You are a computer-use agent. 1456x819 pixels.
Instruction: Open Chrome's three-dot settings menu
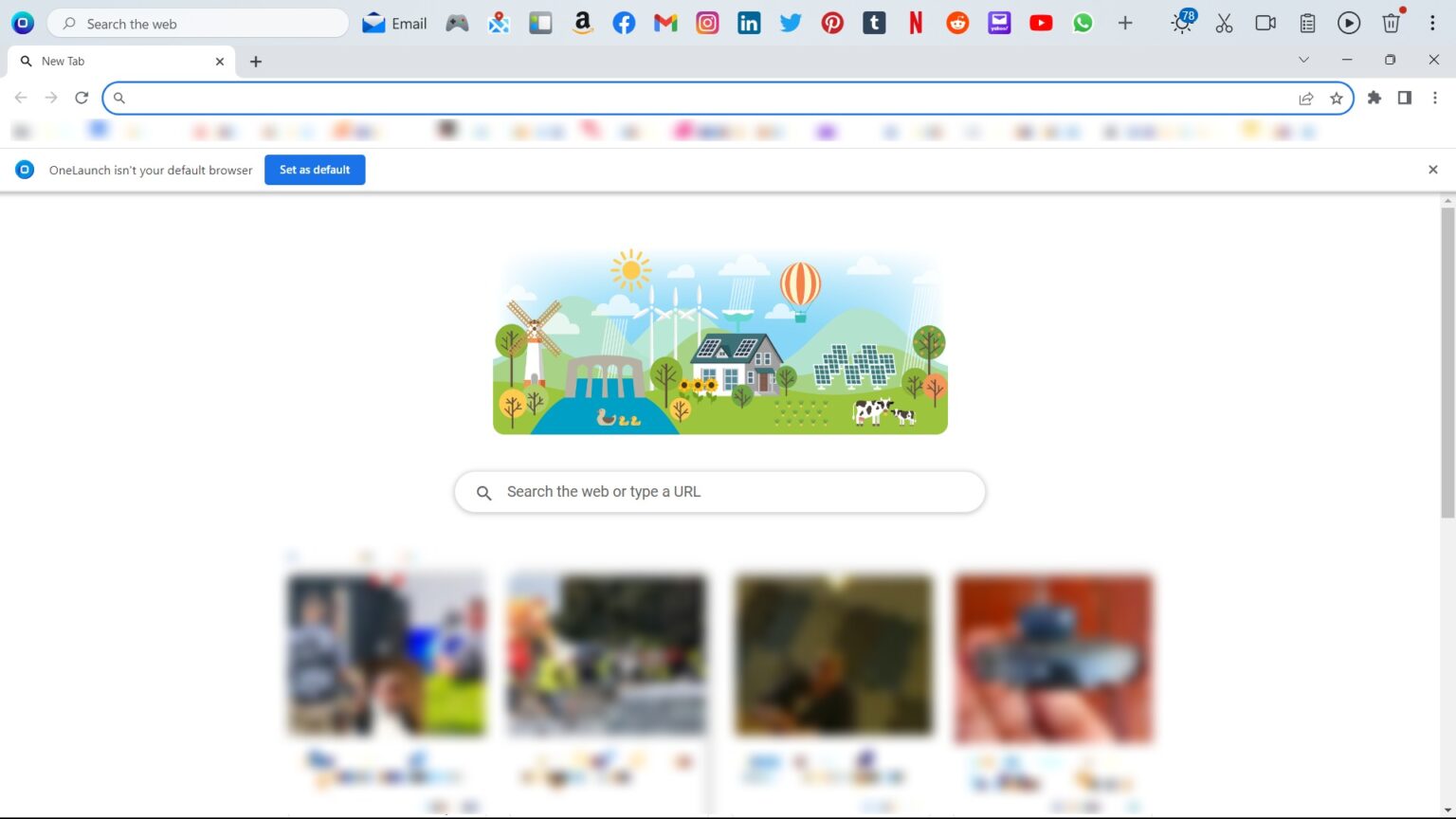[x=1435, y=98]
